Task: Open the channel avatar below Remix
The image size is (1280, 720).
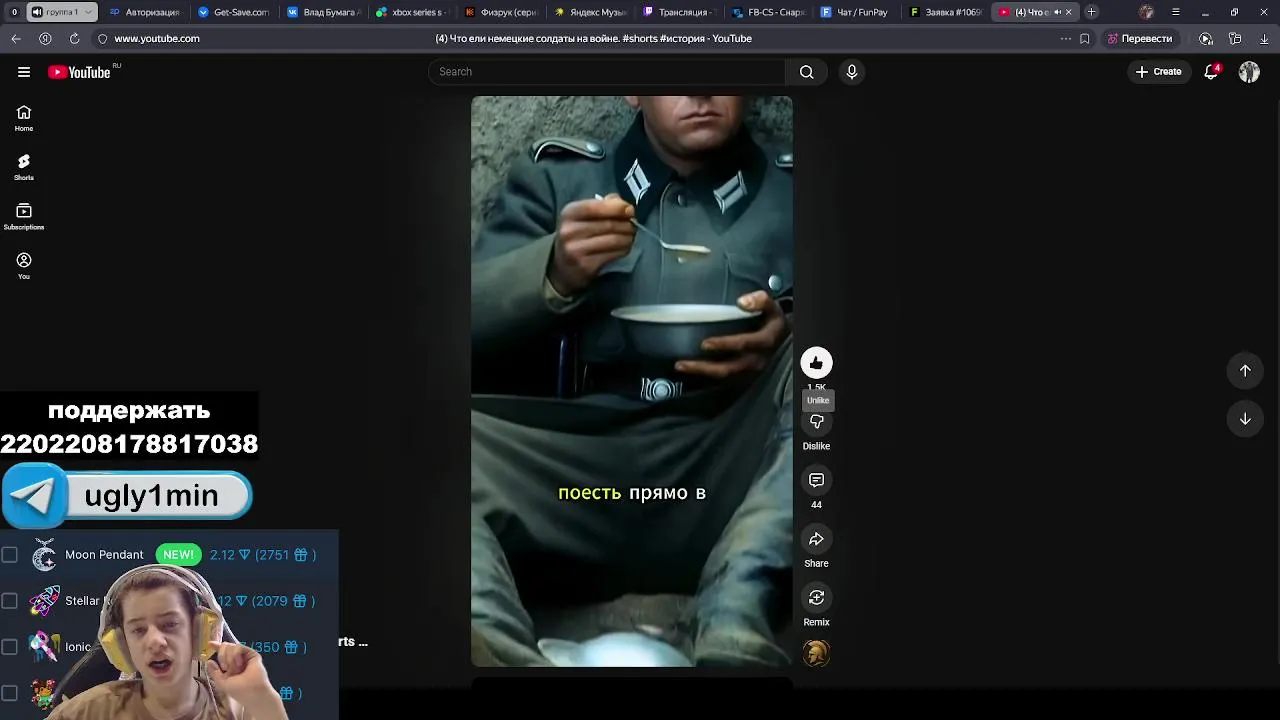Action: click(816, 654)
